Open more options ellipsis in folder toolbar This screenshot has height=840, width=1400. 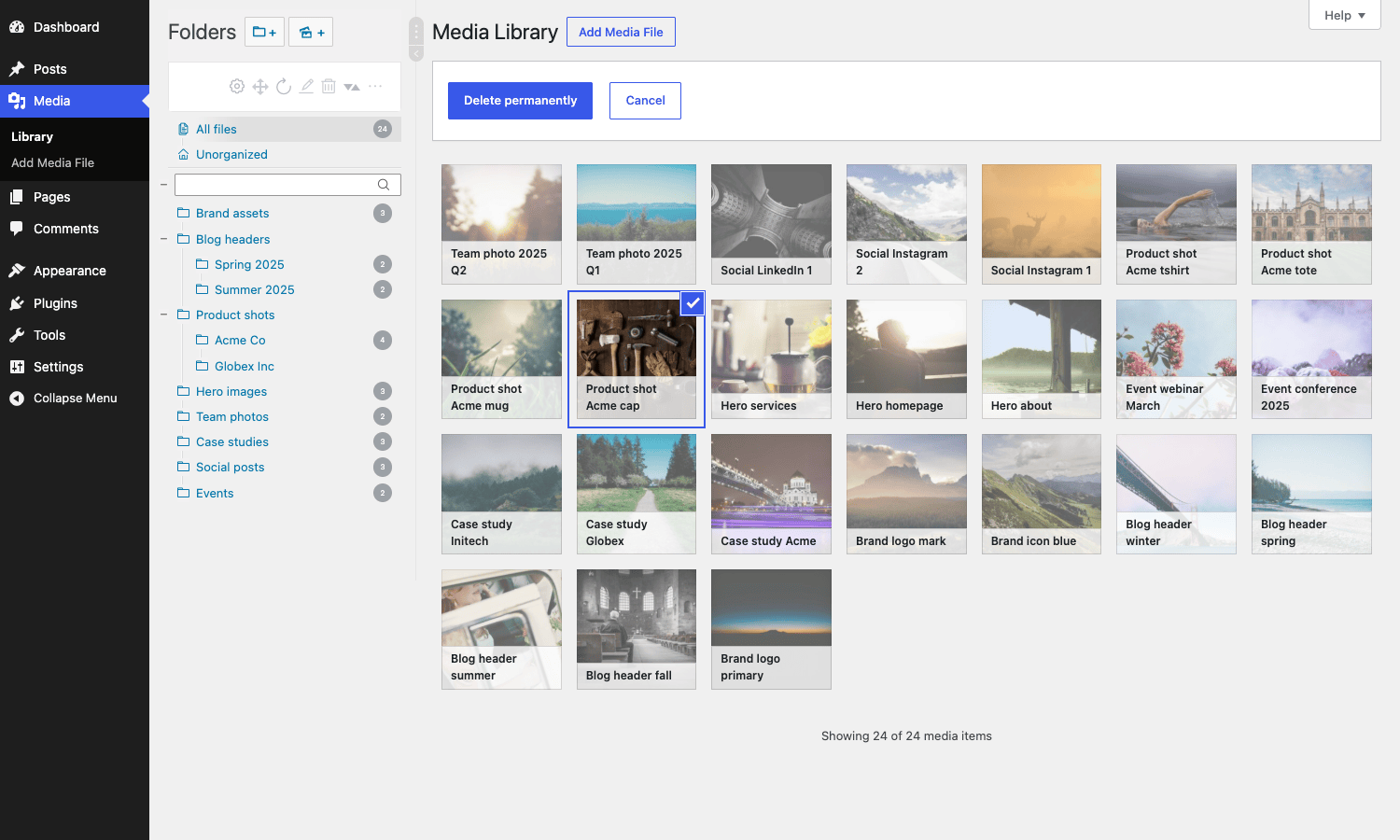[375, 86]
